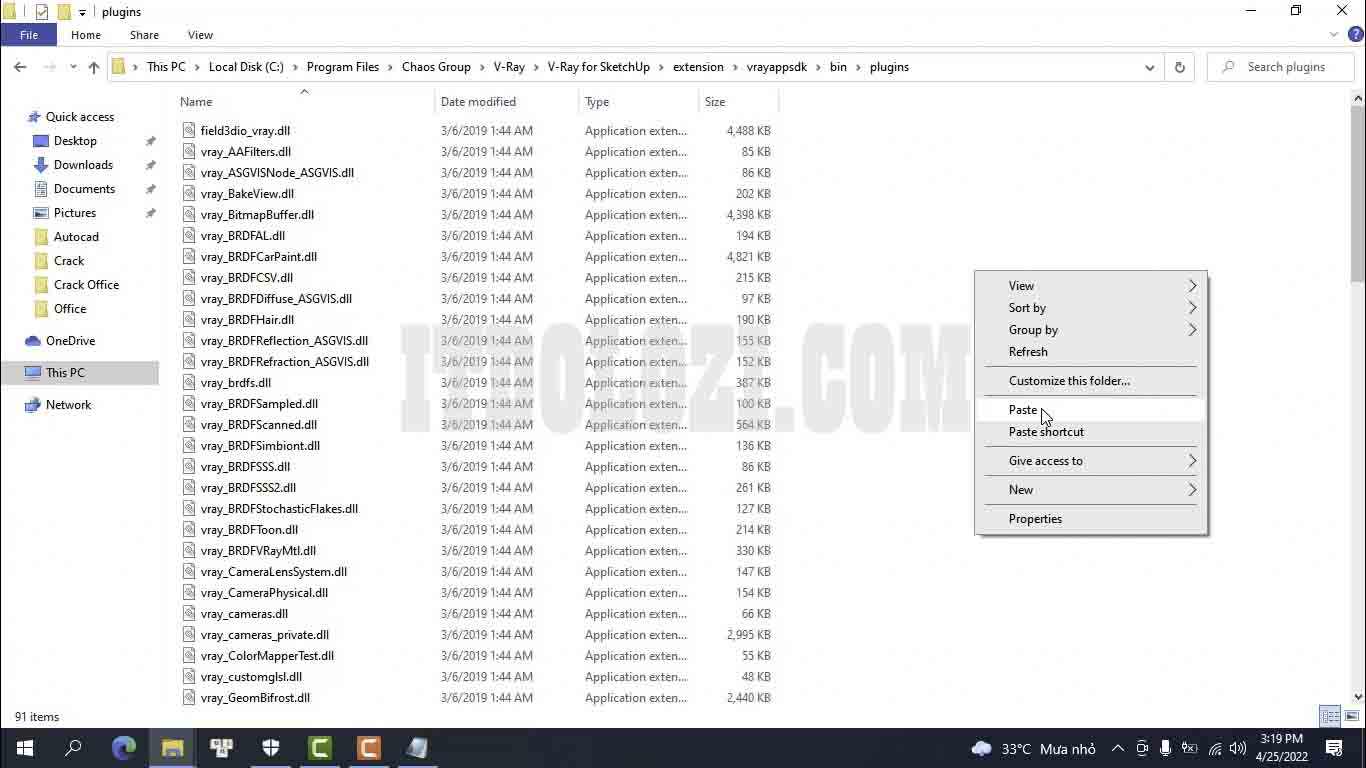Open Windows Start menu
This screenshot has width=1366, height=768.
coord(24,747)
